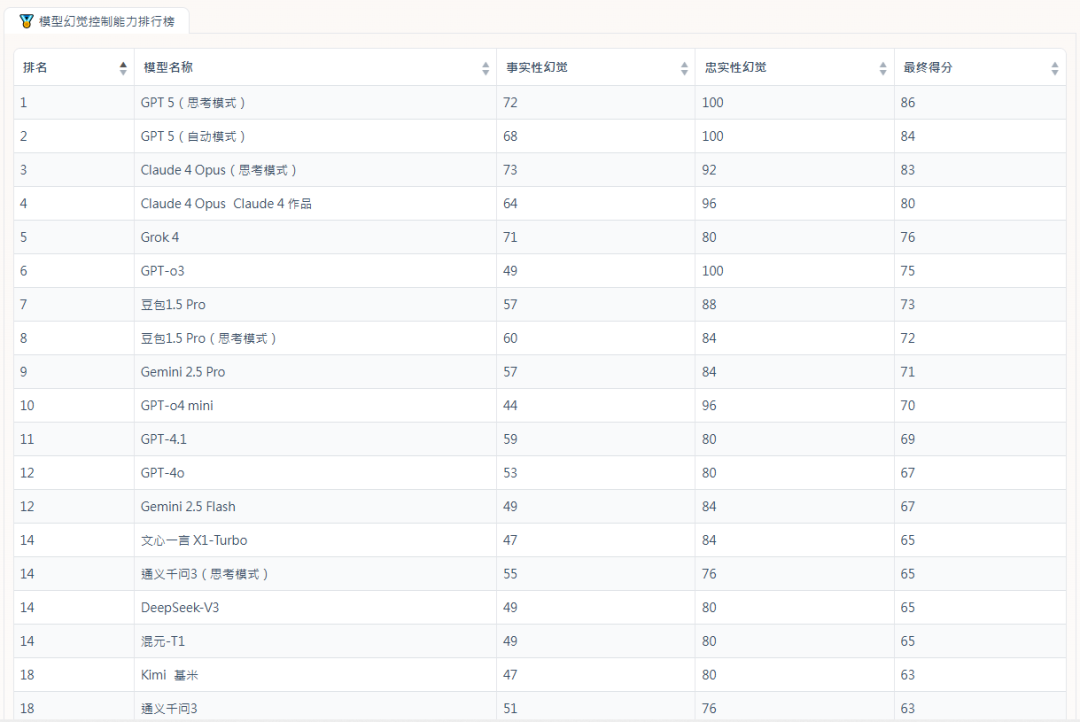Viewport: 1080px width, 722px height.
Task: Click the medal icon beside the leaderboard title
Action: (26, 21)
